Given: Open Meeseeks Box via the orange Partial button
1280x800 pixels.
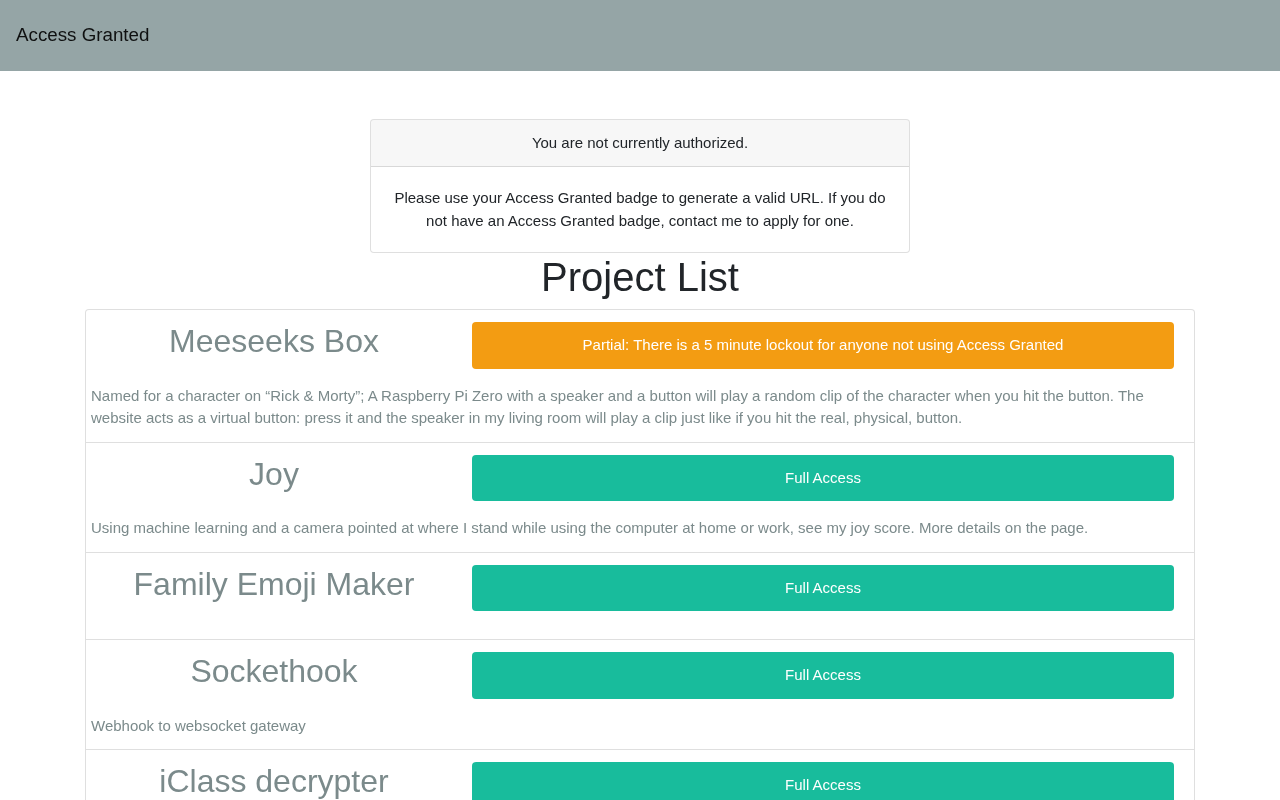Looking at the screenshot, I should coord(822,345).
